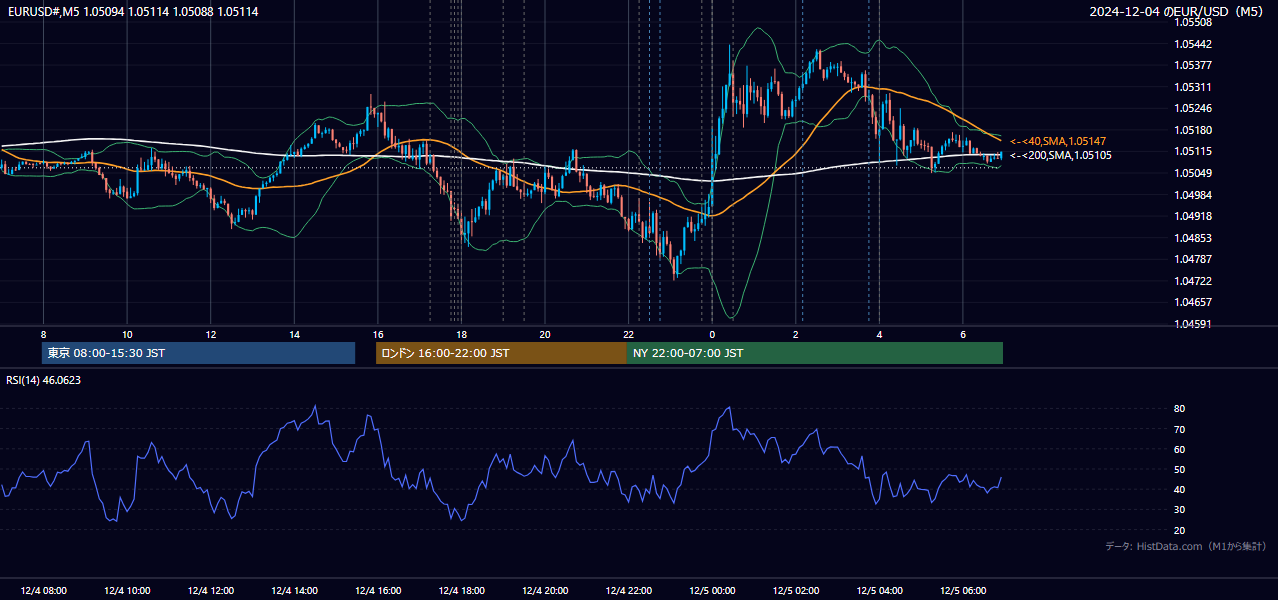Click the 12/4 10:00 bottom date label
This screenshot has height=600, width=1278.
pyautogui.click(x=127, y=591)
